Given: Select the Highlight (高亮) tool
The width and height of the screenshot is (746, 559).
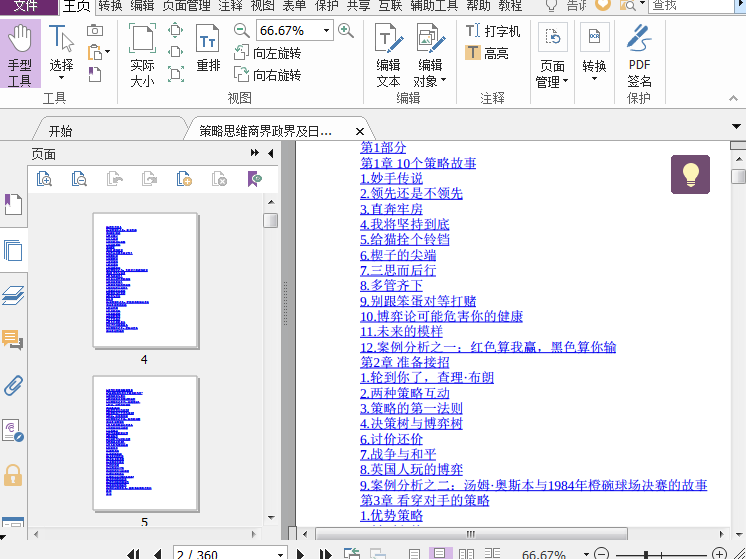Looking at the screenshot, I should click(487, 53).
